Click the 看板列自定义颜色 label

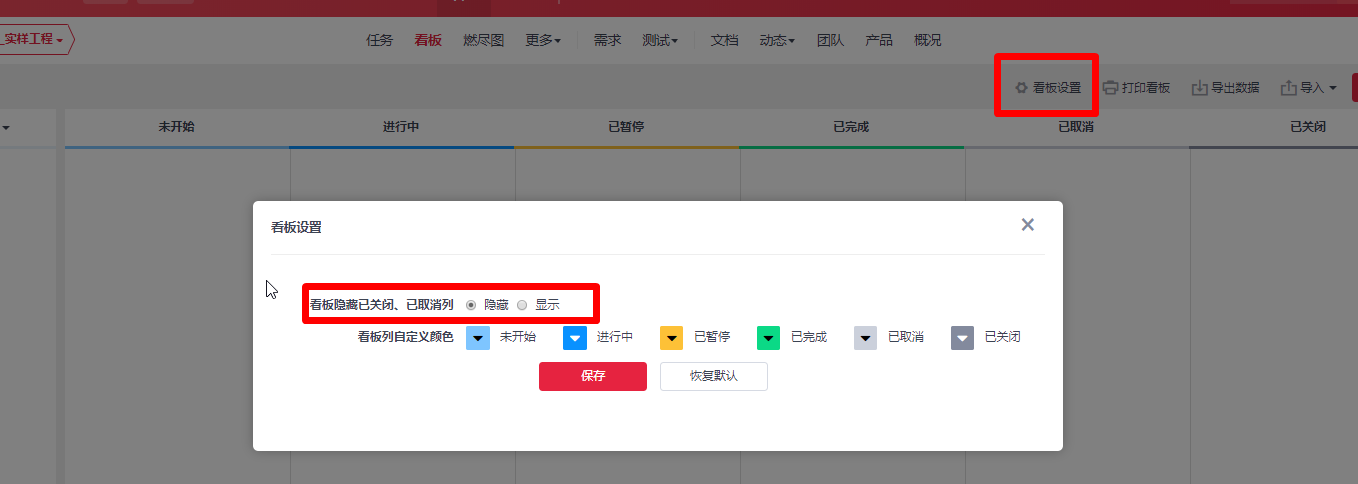pyautogui.click(x=406, y=337)
